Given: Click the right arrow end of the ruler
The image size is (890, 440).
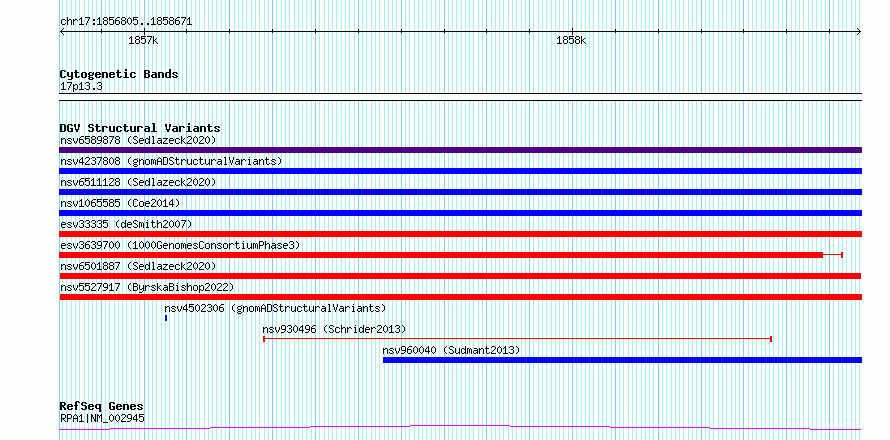Looking at the screenshot, I should click(x=859, y=32).
